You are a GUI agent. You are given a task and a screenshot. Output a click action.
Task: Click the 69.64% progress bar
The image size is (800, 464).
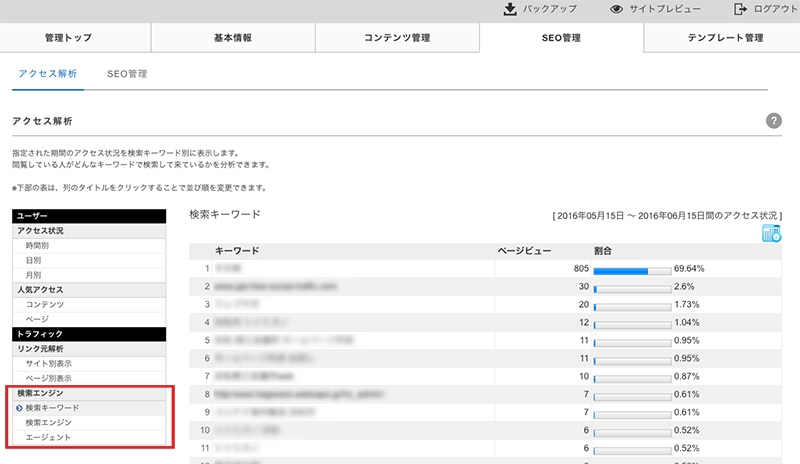(632, 269)
